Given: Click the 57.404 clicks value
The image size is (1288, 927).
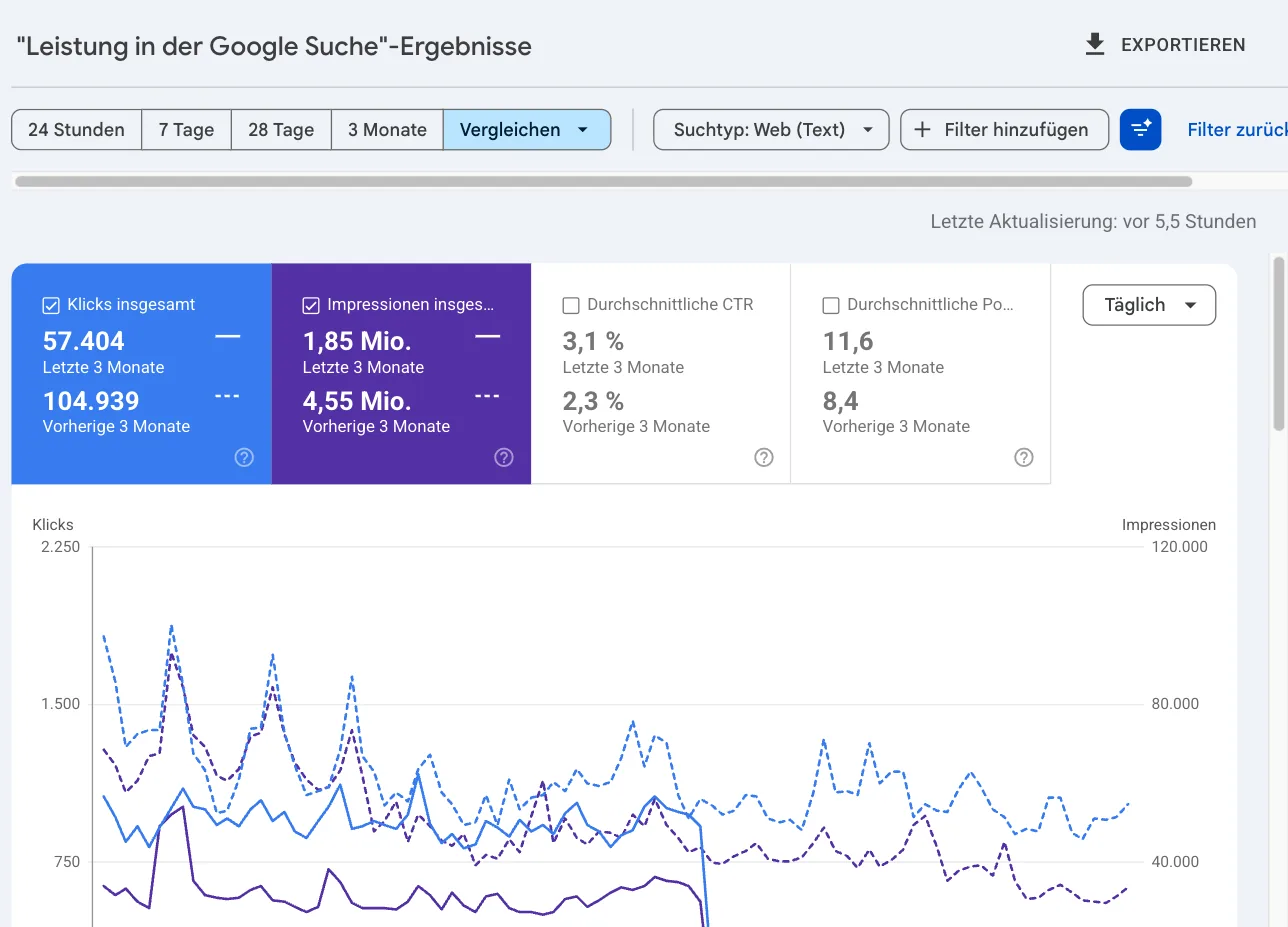Looking at the screenshot, I should point(84,341).
